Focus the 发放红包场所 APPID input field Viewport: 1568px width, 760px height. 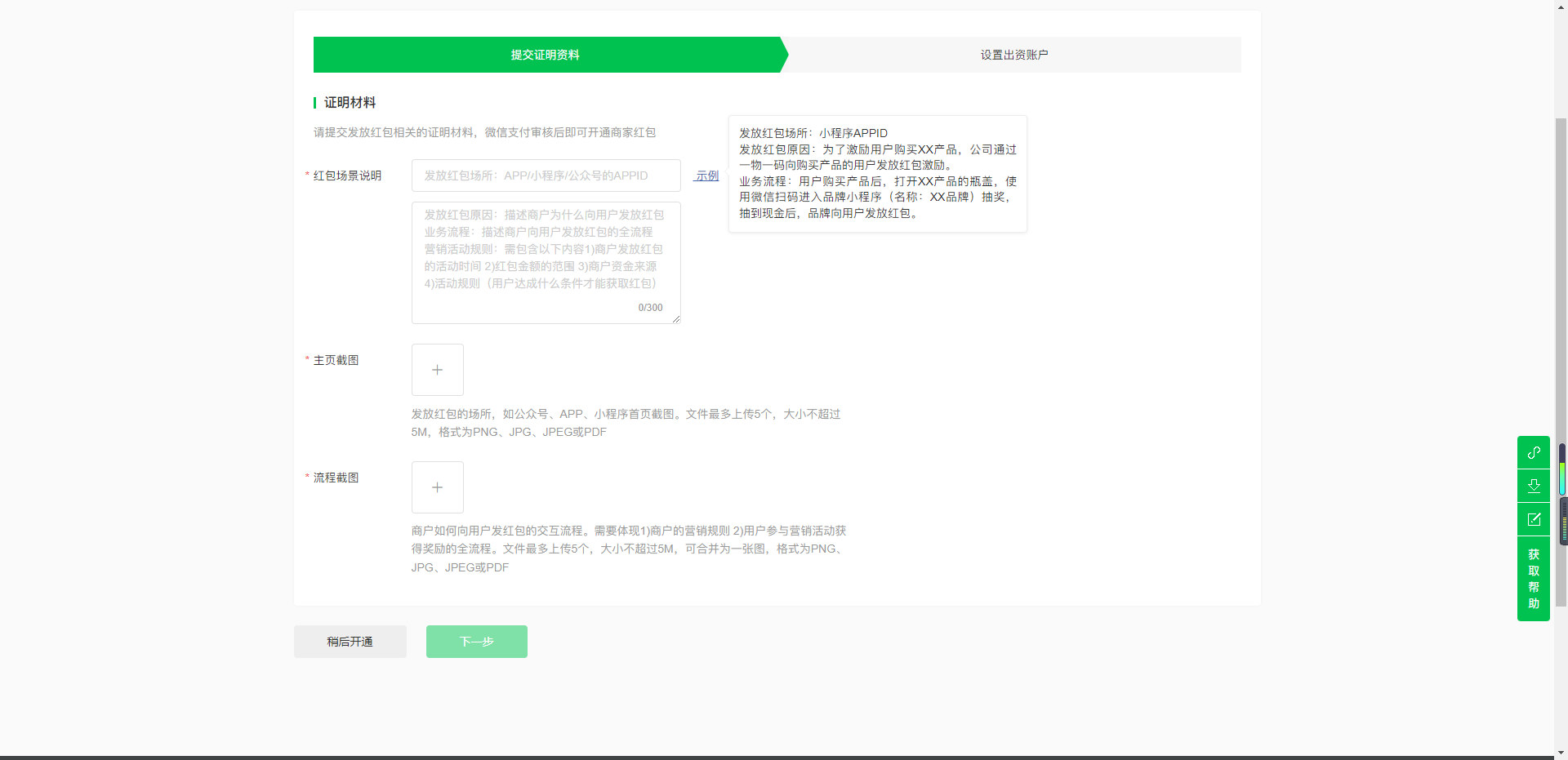point(546,176)
